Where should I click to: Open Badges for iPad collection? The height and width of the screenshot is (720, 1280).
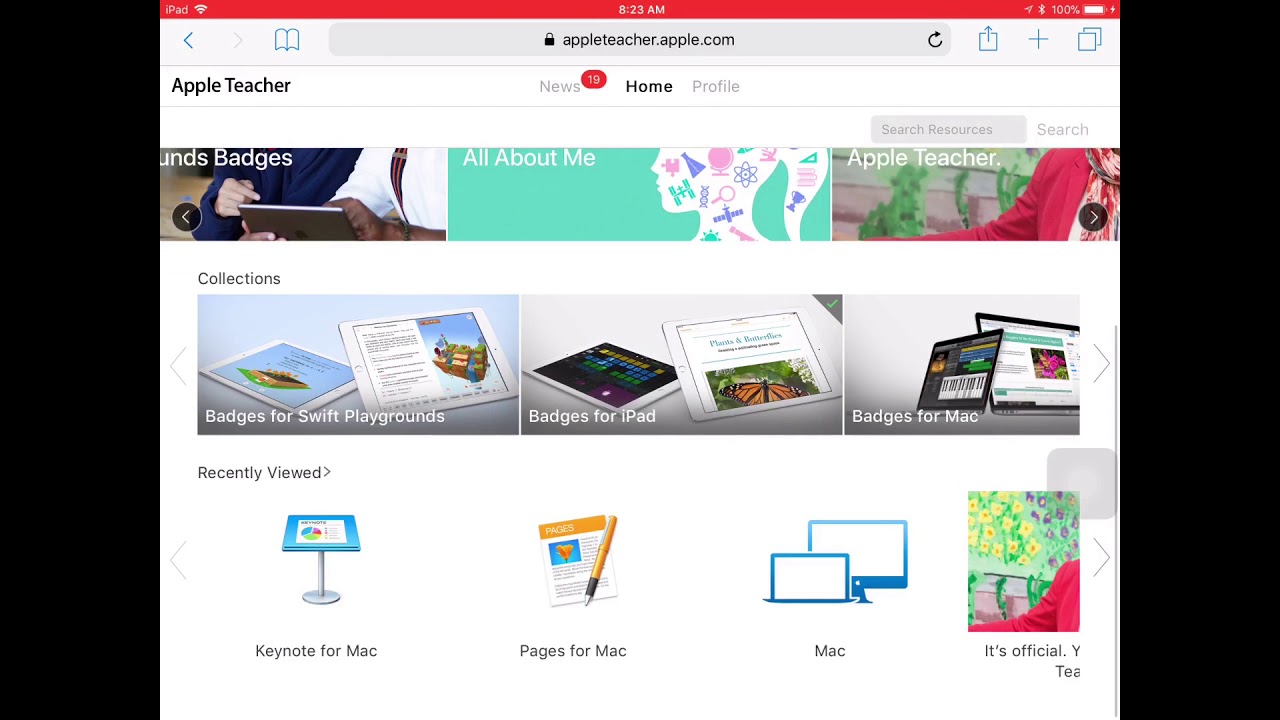point(681,365)
